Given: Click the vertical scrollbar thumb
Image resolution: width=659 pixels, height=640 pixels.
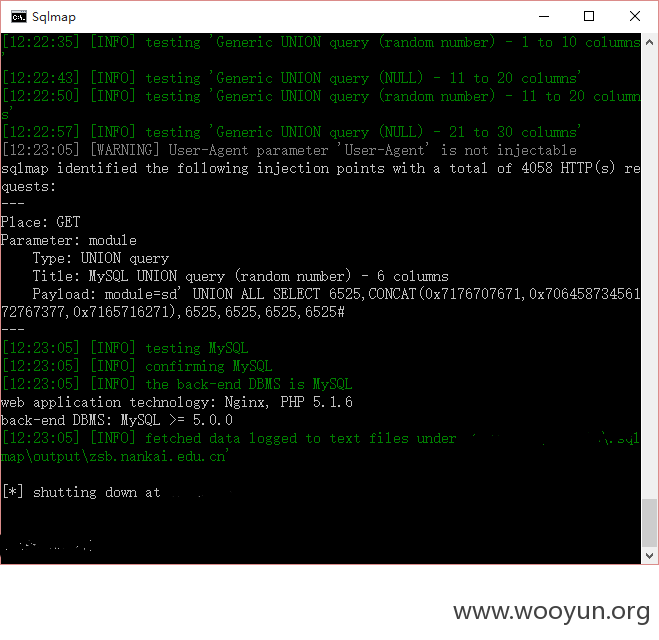Looking at the screenshot, I should coord(649,523).
